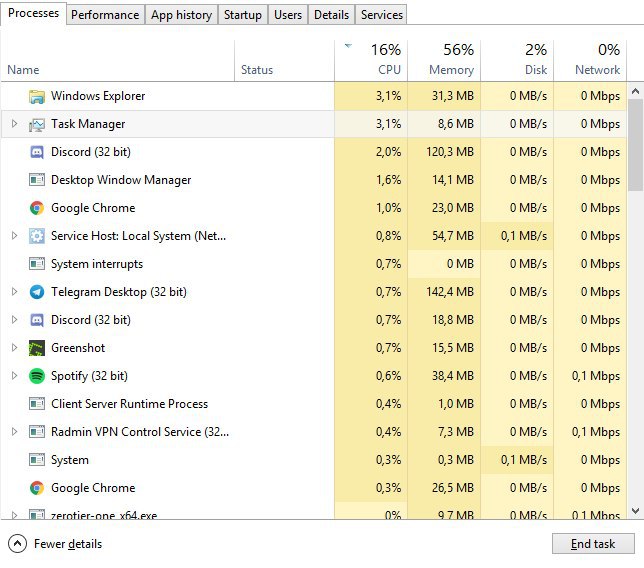Click the Fewer details arrow icon
The width and height of the screenshot is (644, 568).
pos(17,544)
